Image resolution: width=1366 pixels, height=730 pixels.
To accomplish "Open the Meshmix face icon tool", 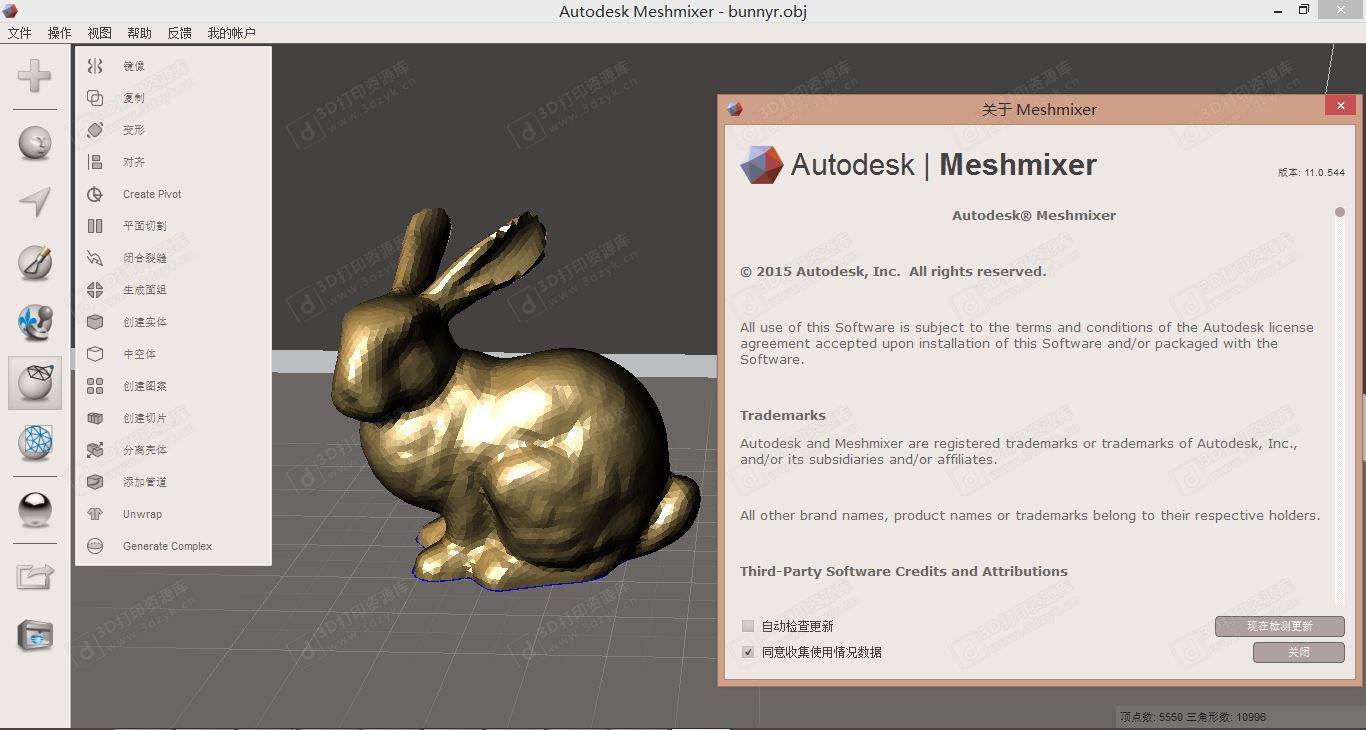I will [35, 143].
